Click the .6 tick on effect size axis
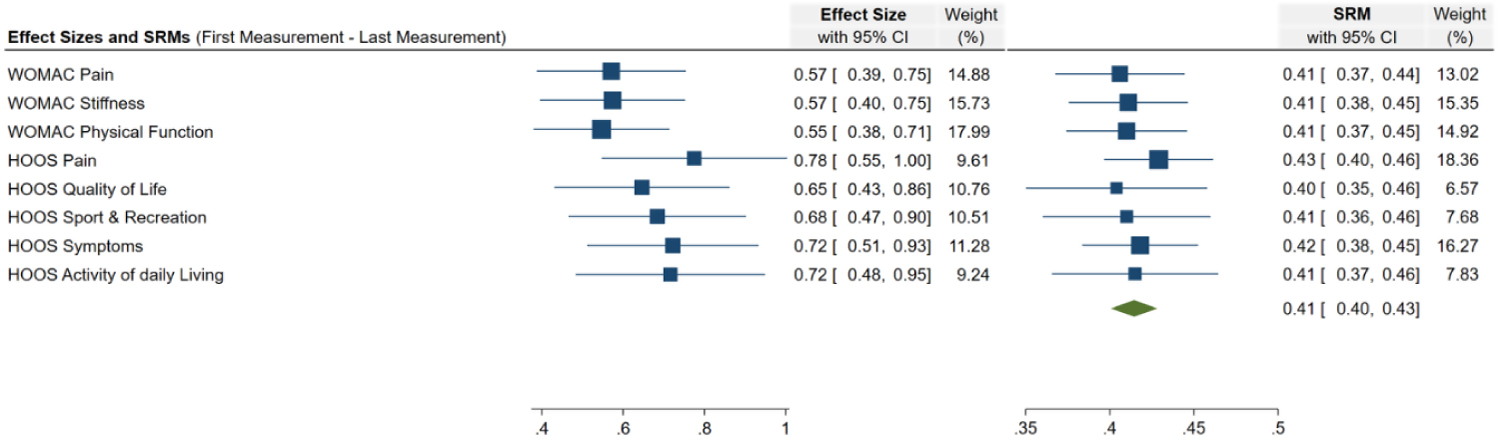The height and width of the screenshot is (440, 1500). 623,428
